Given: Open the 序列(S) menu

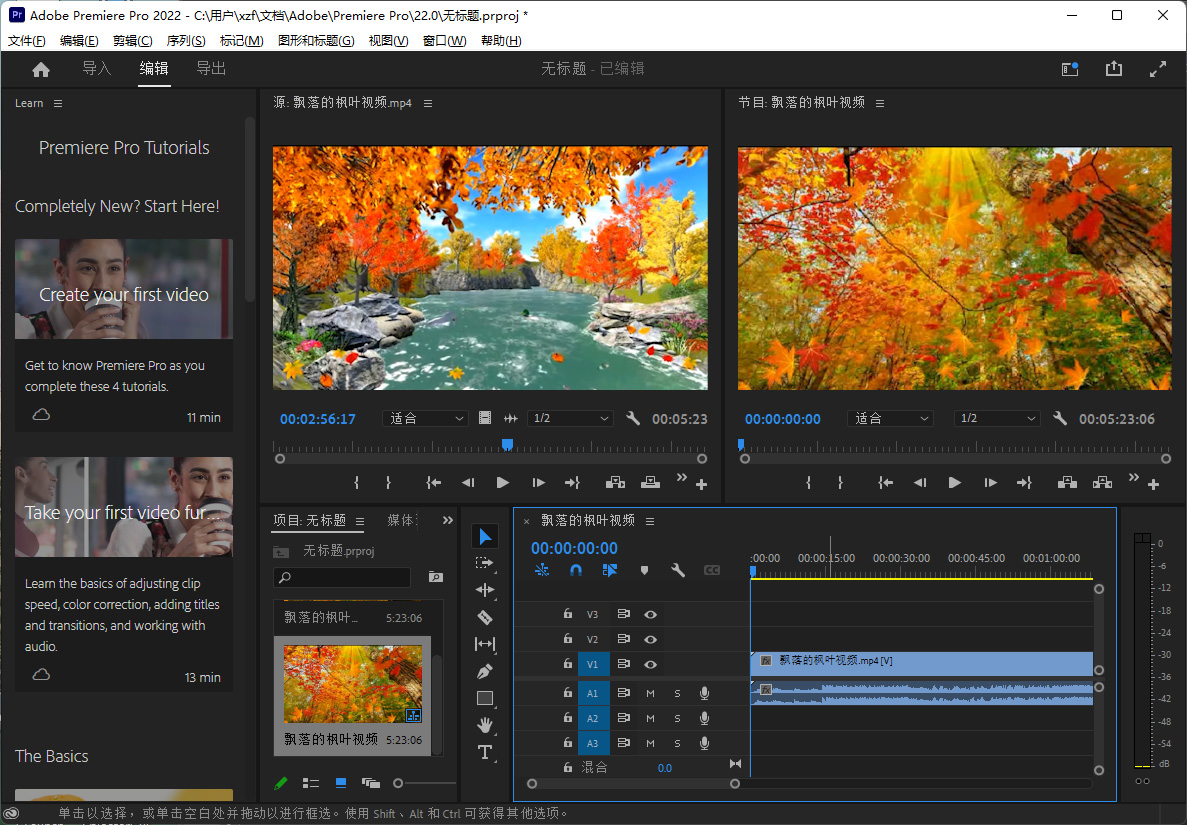Looking at the screenshot, I should tap(185, 41).
